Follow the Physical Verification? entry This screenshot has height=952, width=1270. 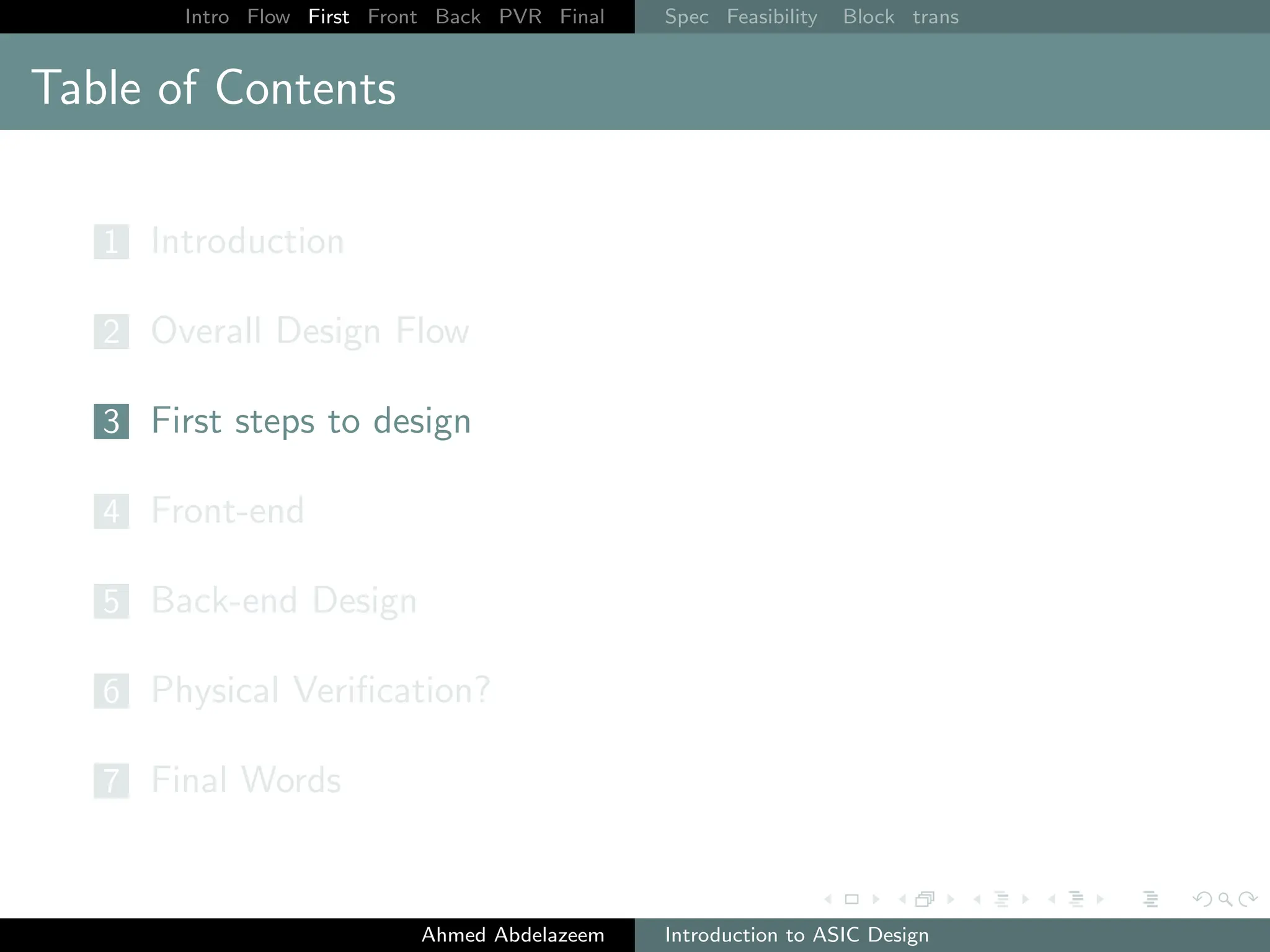[x=321, y=690]
